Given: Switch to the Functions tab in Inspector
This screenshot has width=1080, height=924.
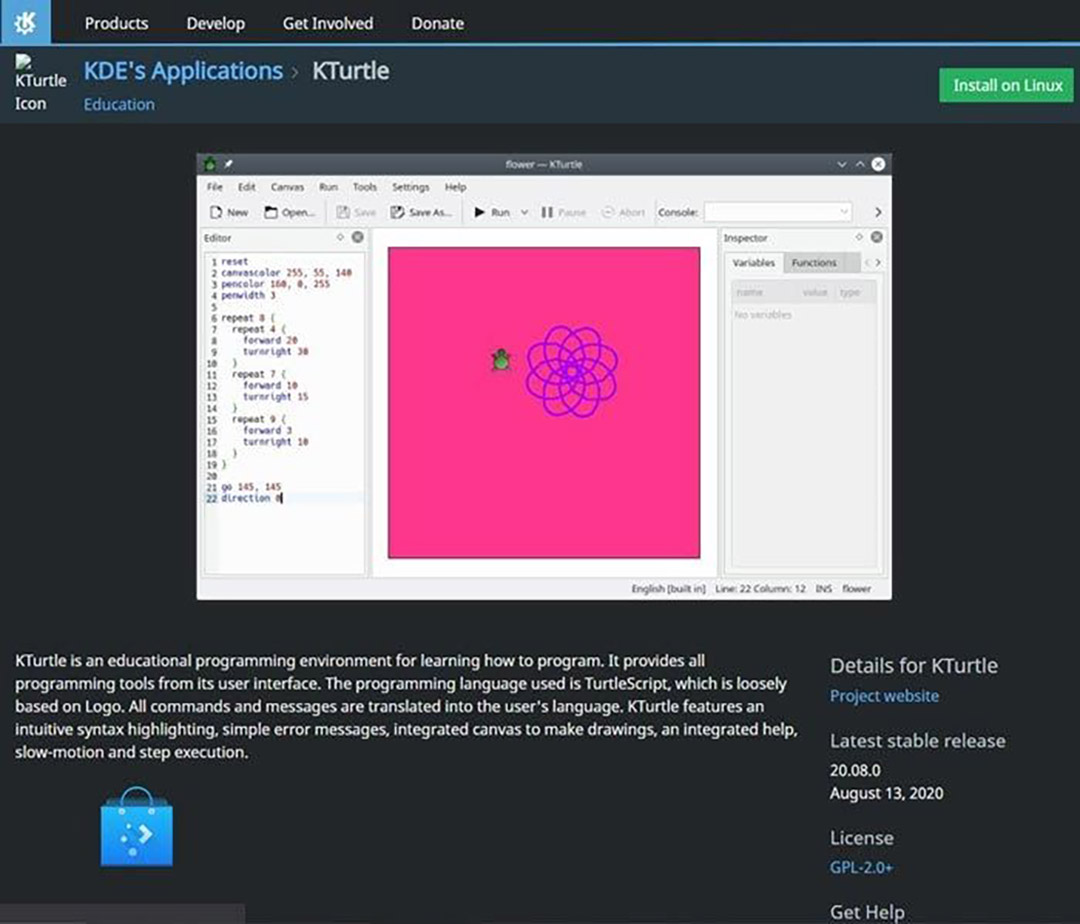Looking at the screenshot, I should pyautogui.click(x=814, y=263).
